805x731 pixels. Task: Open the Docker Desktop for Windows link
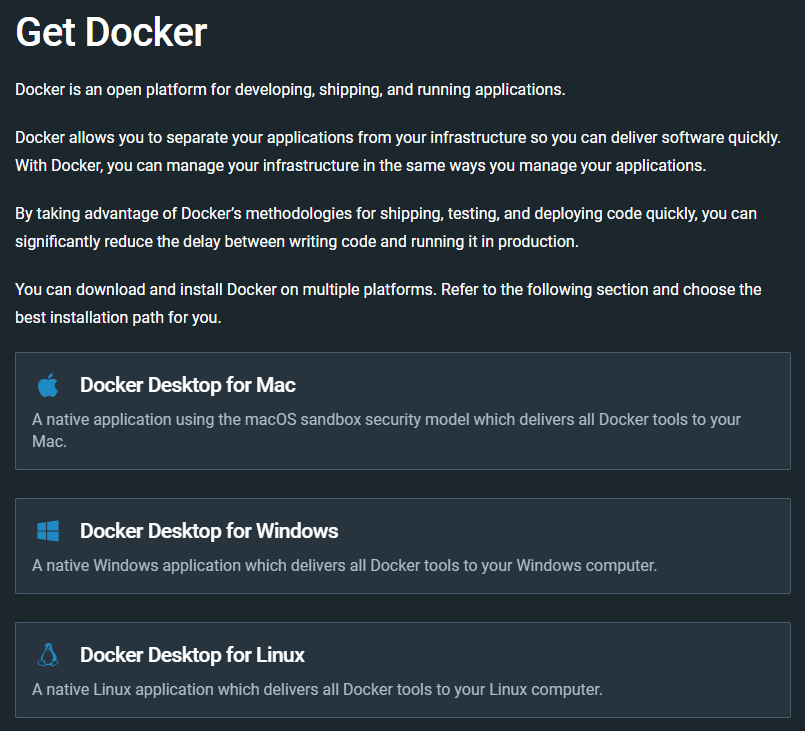click(x=209, y=531)
